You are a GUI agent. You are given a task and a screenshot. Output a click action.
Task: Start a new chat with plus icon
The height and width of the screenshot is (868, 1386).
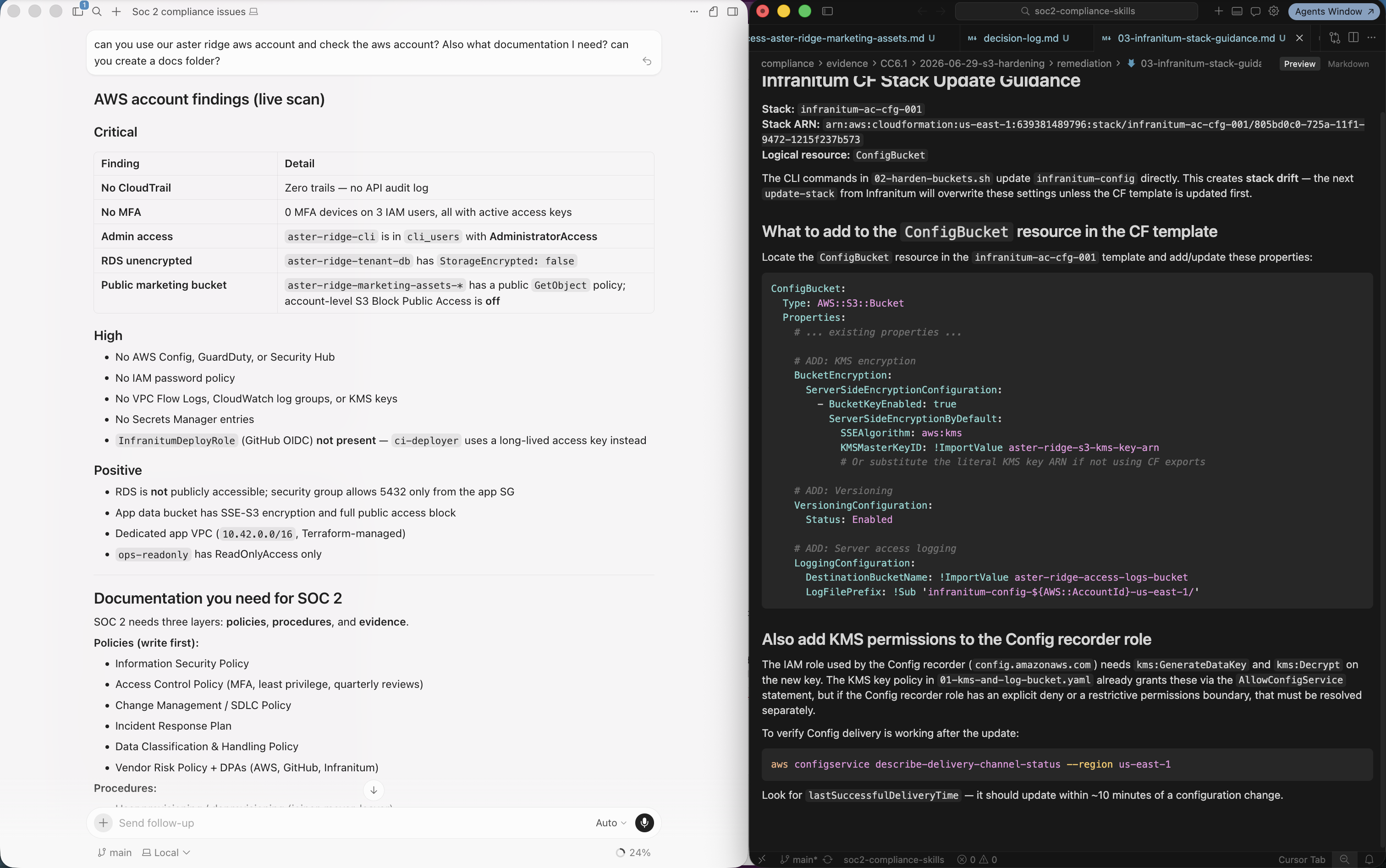pyautogui.click(x=116, y=11)
